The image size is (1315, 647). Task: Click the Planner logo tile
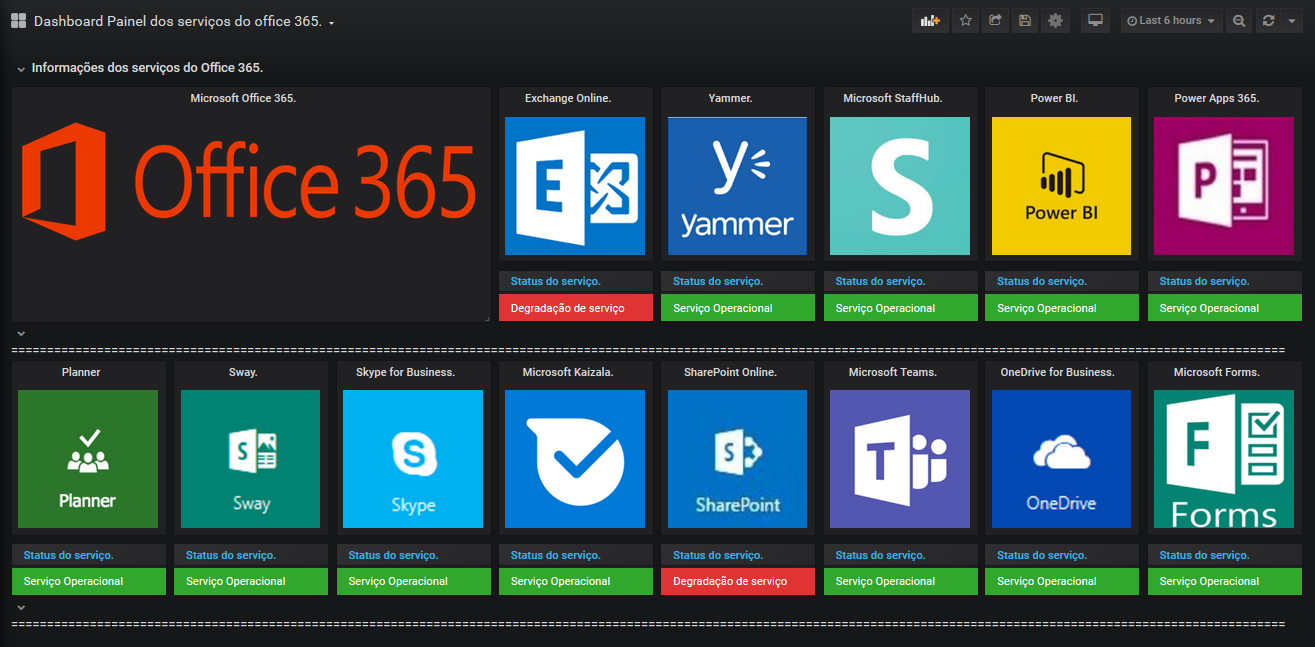[x=88, y=459]
